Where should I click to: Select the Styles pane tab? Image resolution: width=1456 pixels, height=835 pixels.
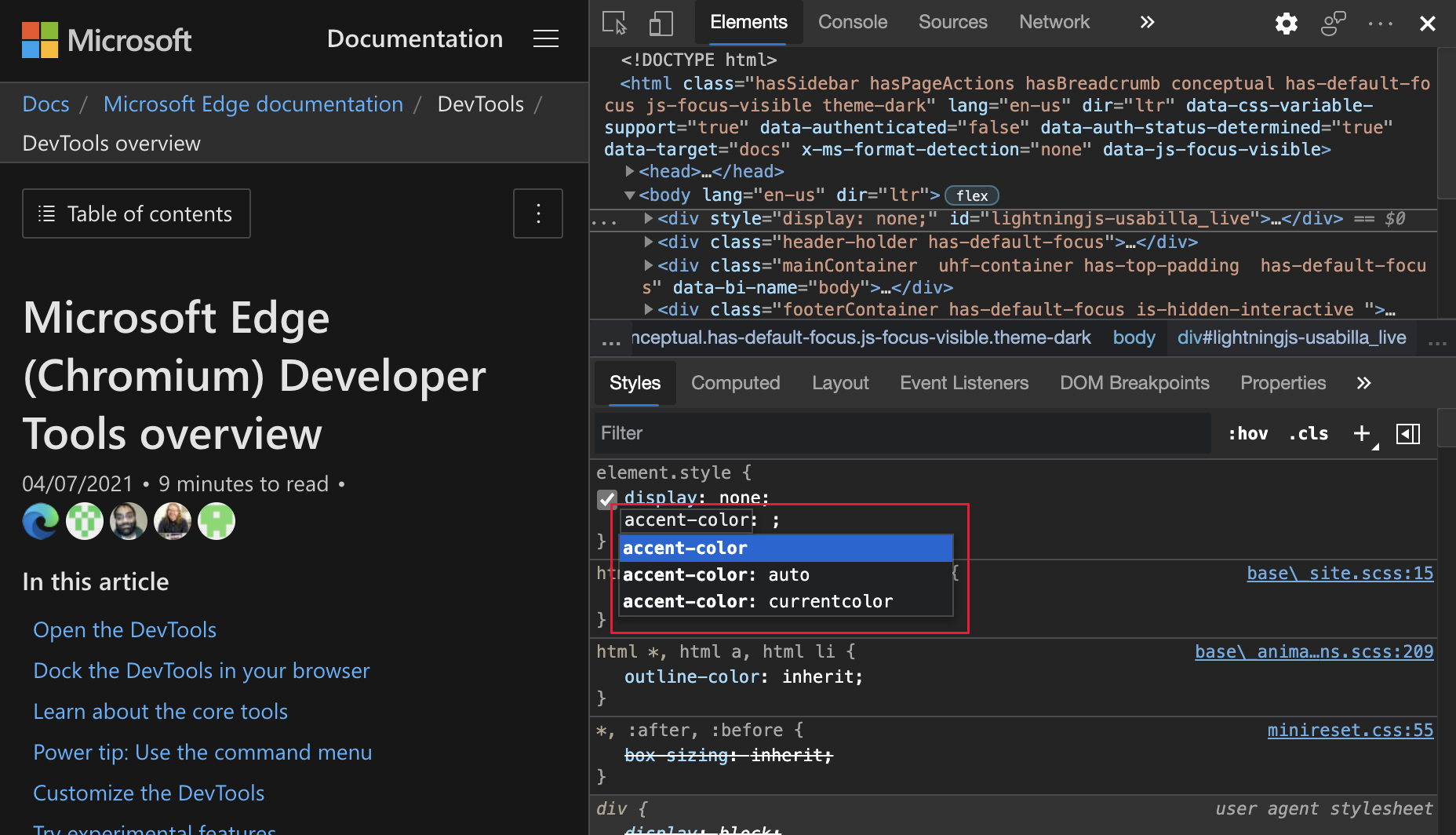tap(635, 383)
